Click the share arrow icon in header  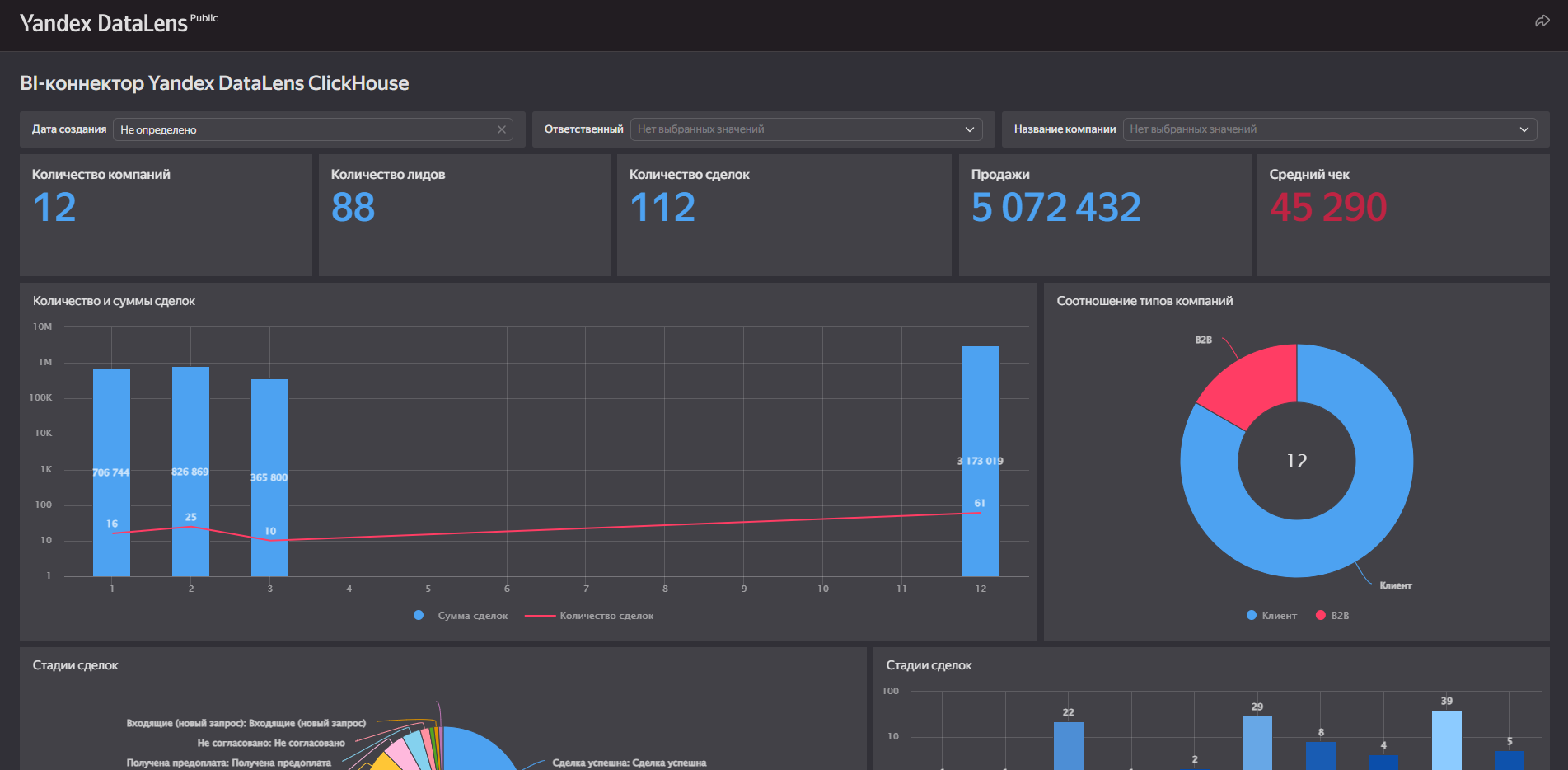coord(1542,21)
